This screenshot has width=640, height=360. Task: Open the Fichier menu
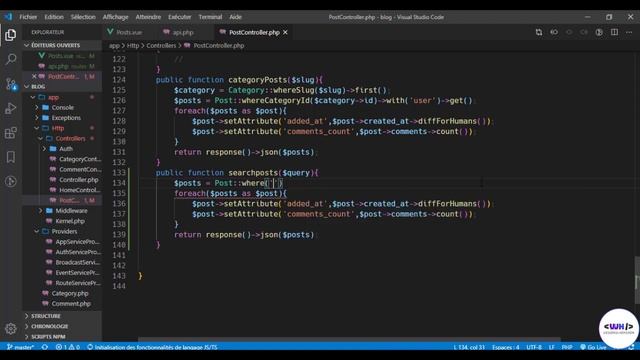point(28,17)
